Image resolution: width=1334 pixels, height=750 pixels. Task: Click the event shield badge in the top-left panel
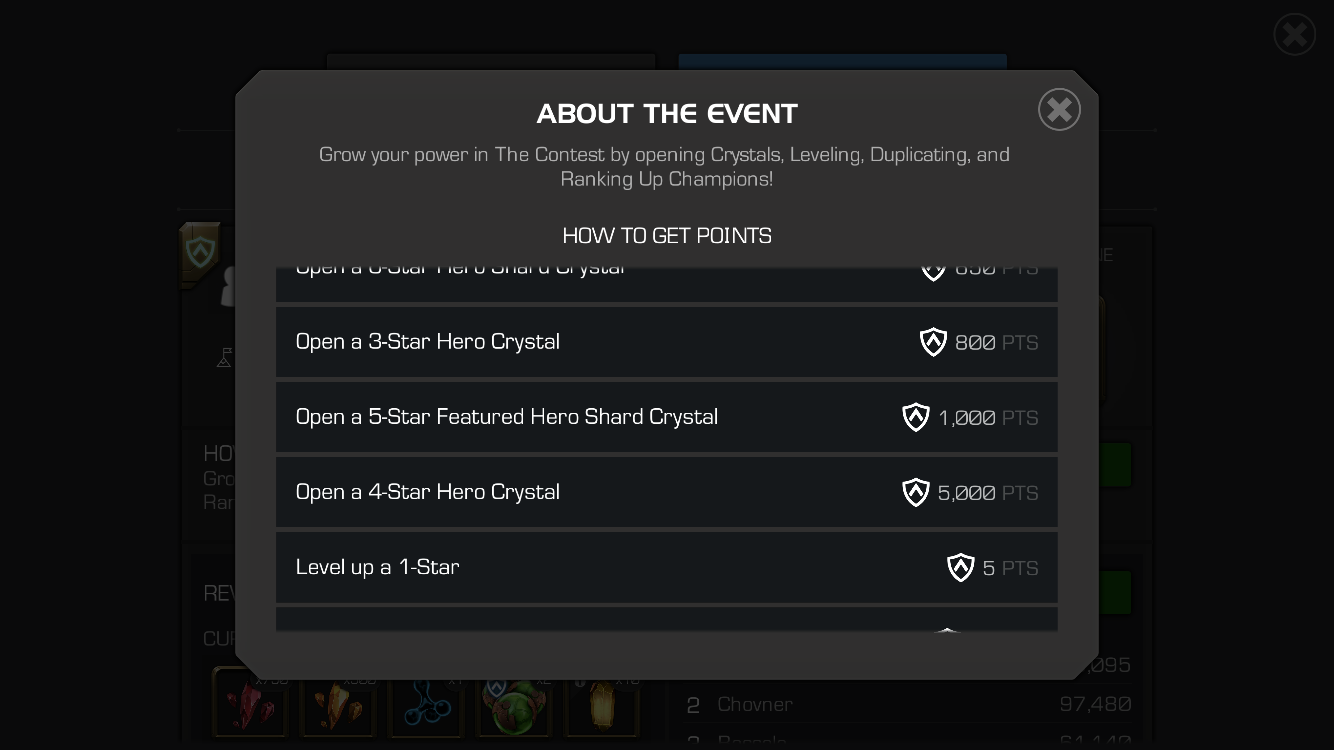click(x=200, y=253)
